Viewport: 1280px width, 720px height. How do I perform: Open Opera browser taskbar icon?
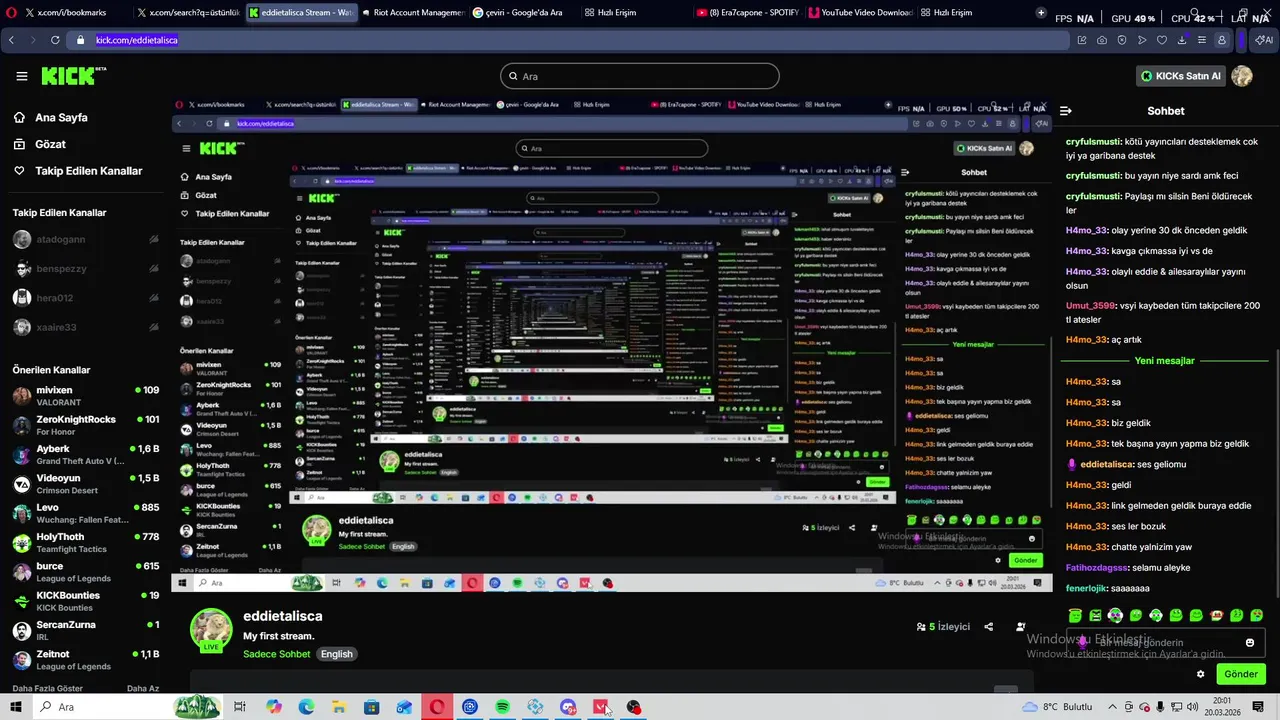[438, 707]
